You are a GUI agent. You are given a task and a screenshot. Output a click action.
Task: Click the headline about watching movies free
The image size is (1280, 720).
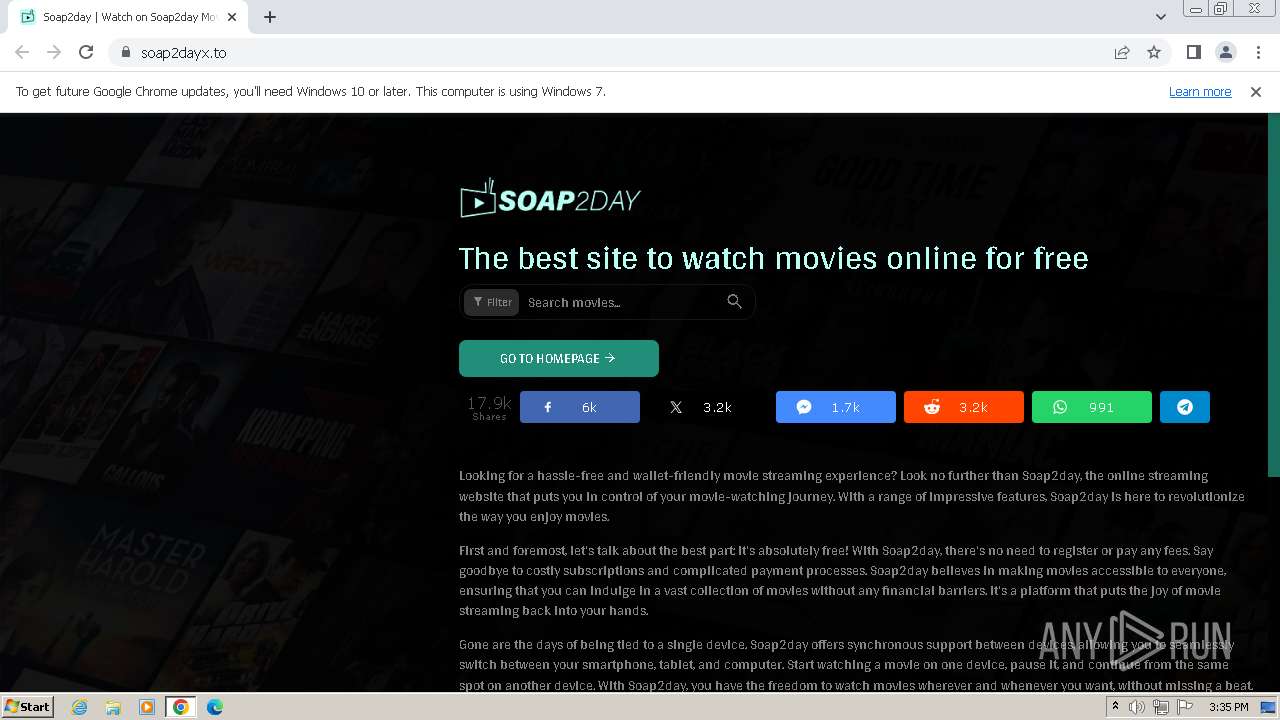tap(773, 258)
